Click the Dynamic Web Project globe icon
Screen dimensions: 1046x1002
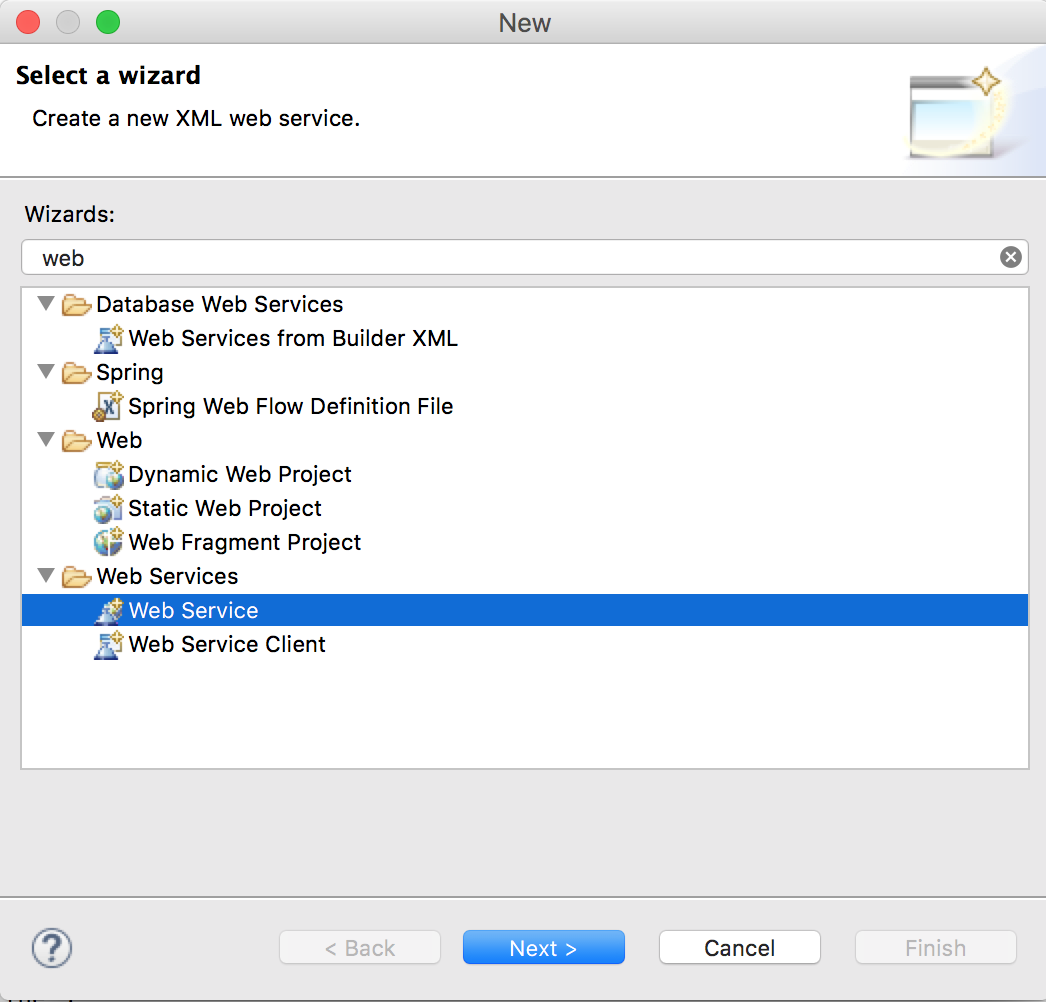tap(108, 474)
